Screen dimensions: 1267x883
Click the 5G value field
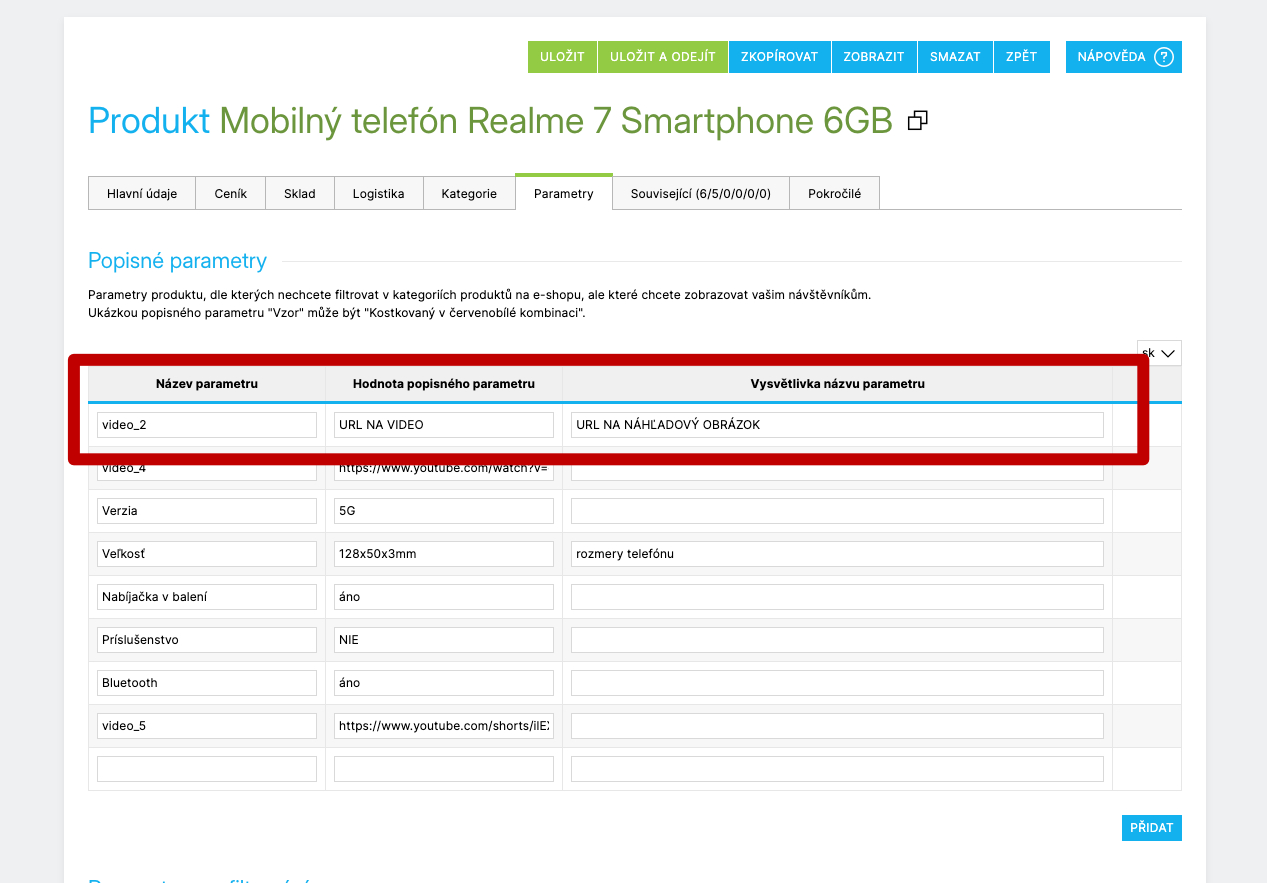[x=444, y=511]
